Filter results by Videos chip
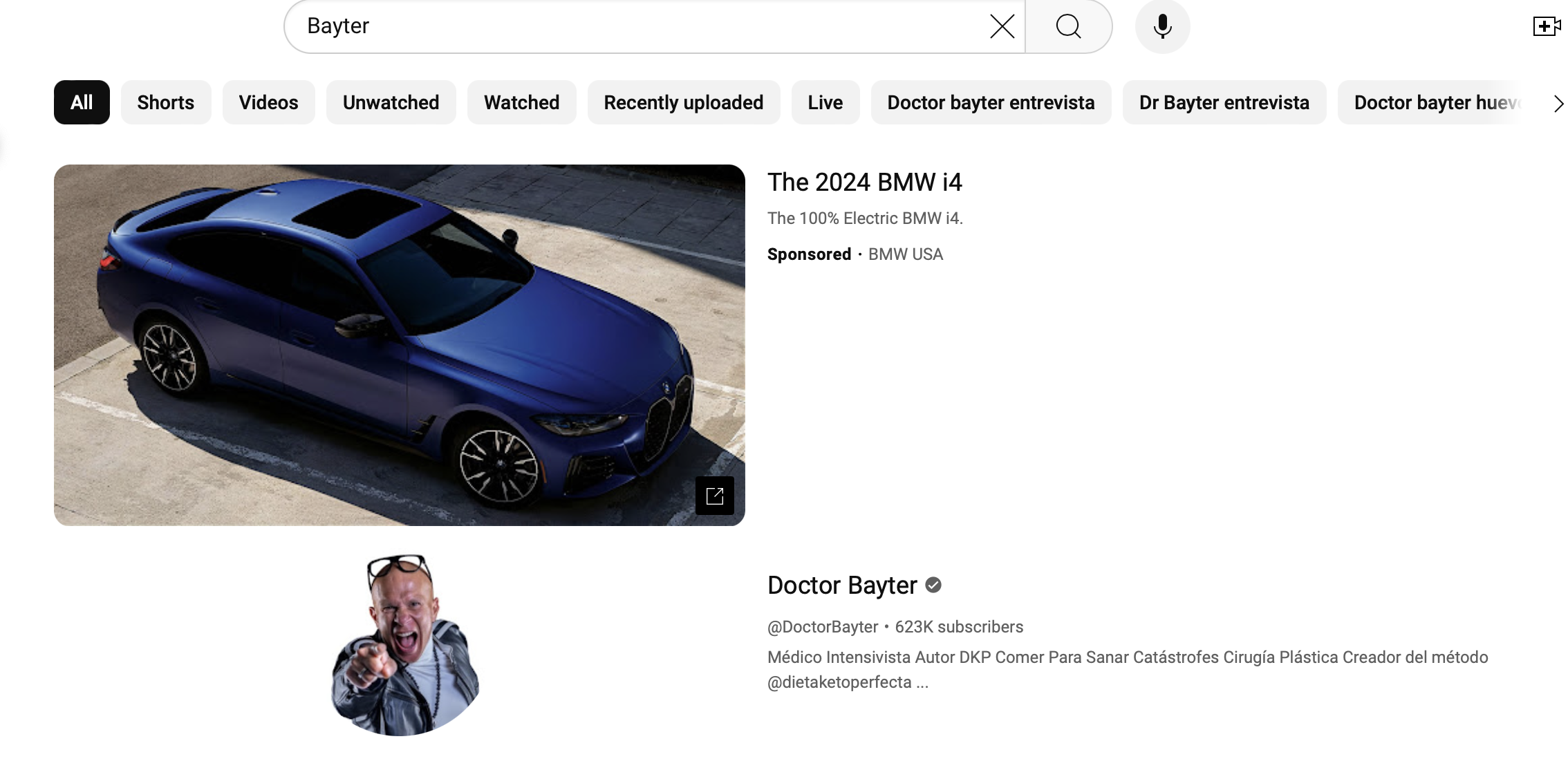Viewport: 1568px width, 759px height. (x=268, y=102)
